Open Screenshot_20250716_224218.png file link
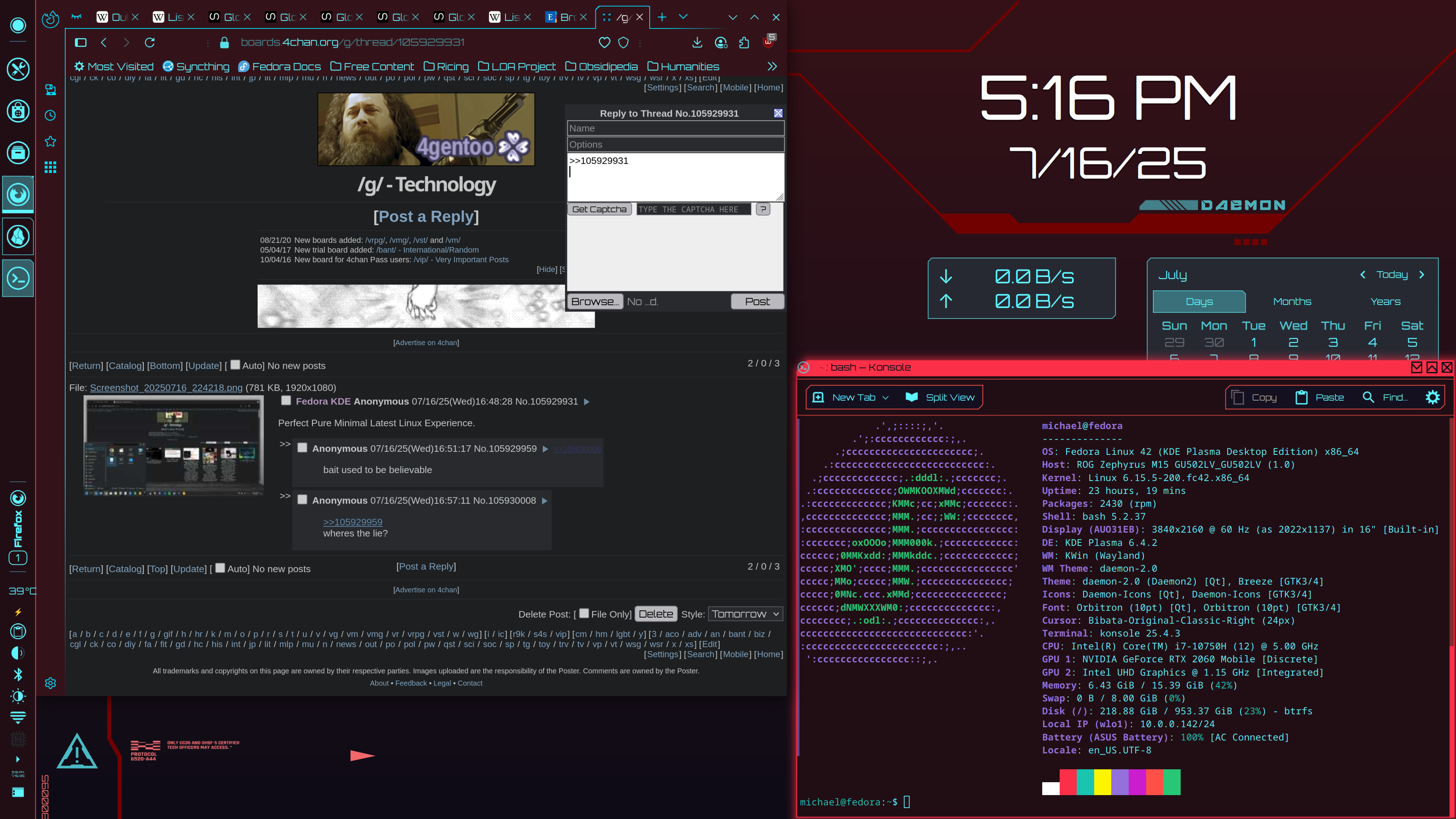 (166, 388)
